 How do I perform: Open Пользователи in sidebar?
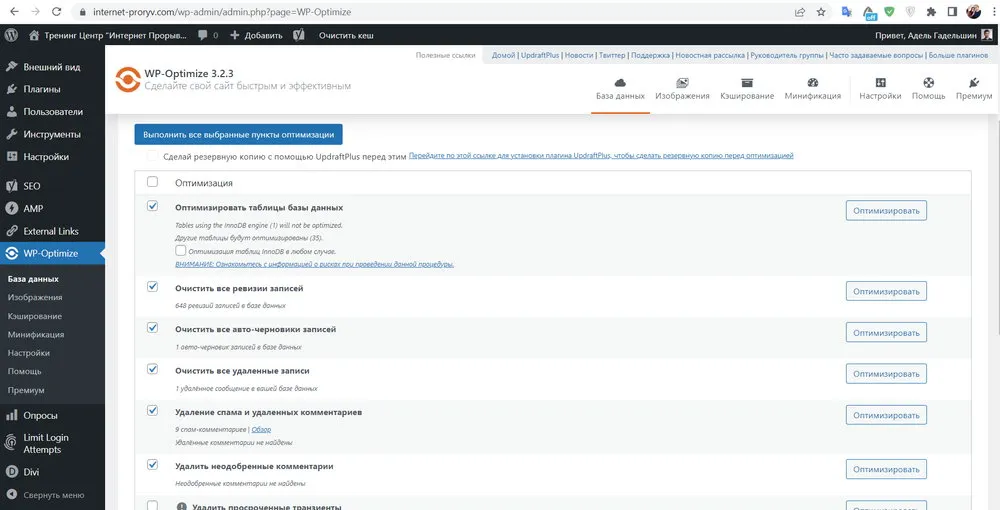[x=52, y=112]
